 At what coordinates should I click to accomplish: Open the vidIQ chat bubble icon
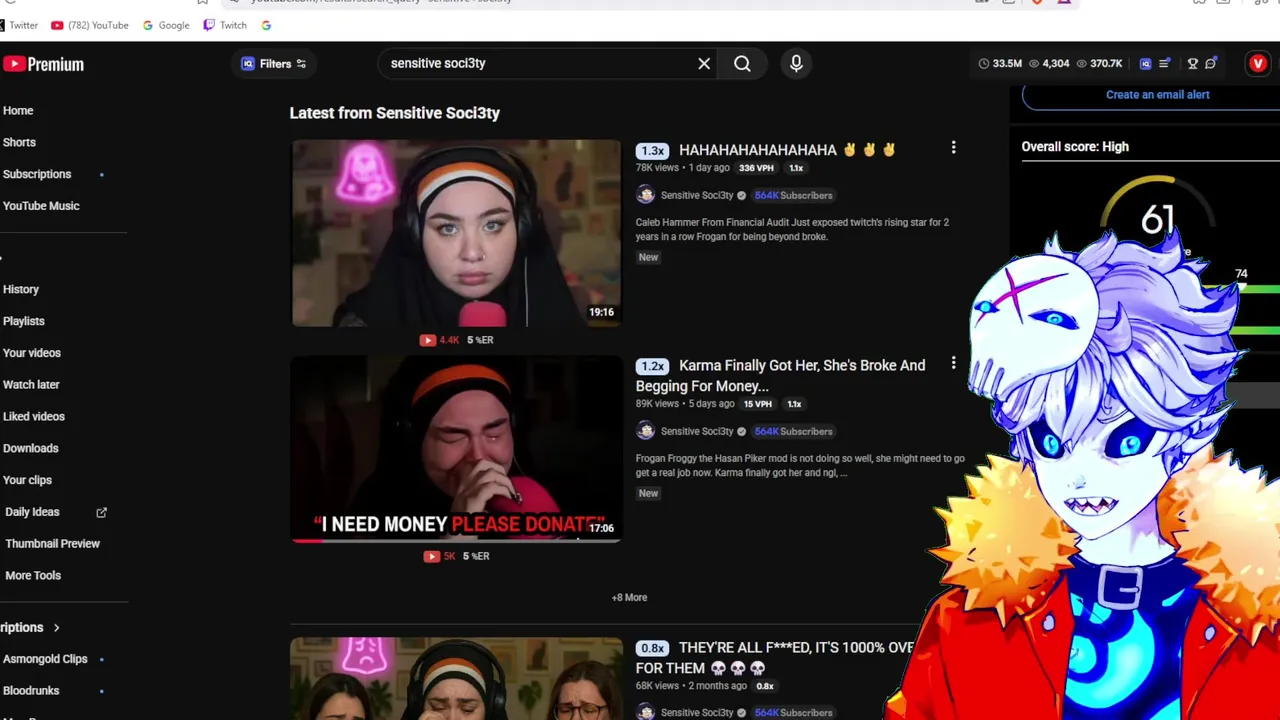(1211, 64)
